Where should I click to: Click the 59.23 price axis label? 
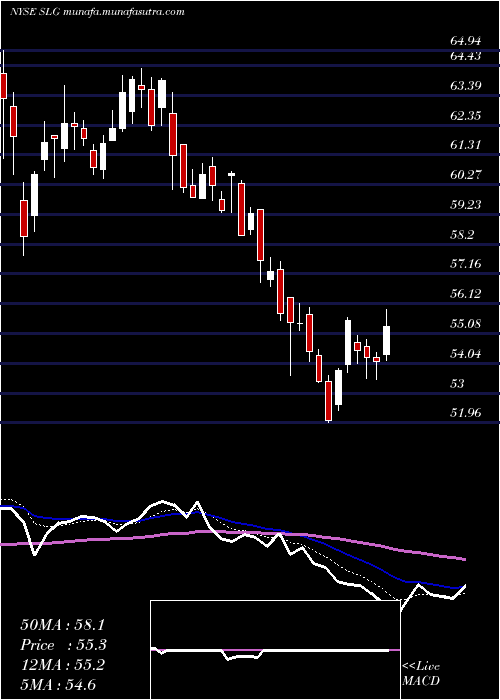[466, 205]
